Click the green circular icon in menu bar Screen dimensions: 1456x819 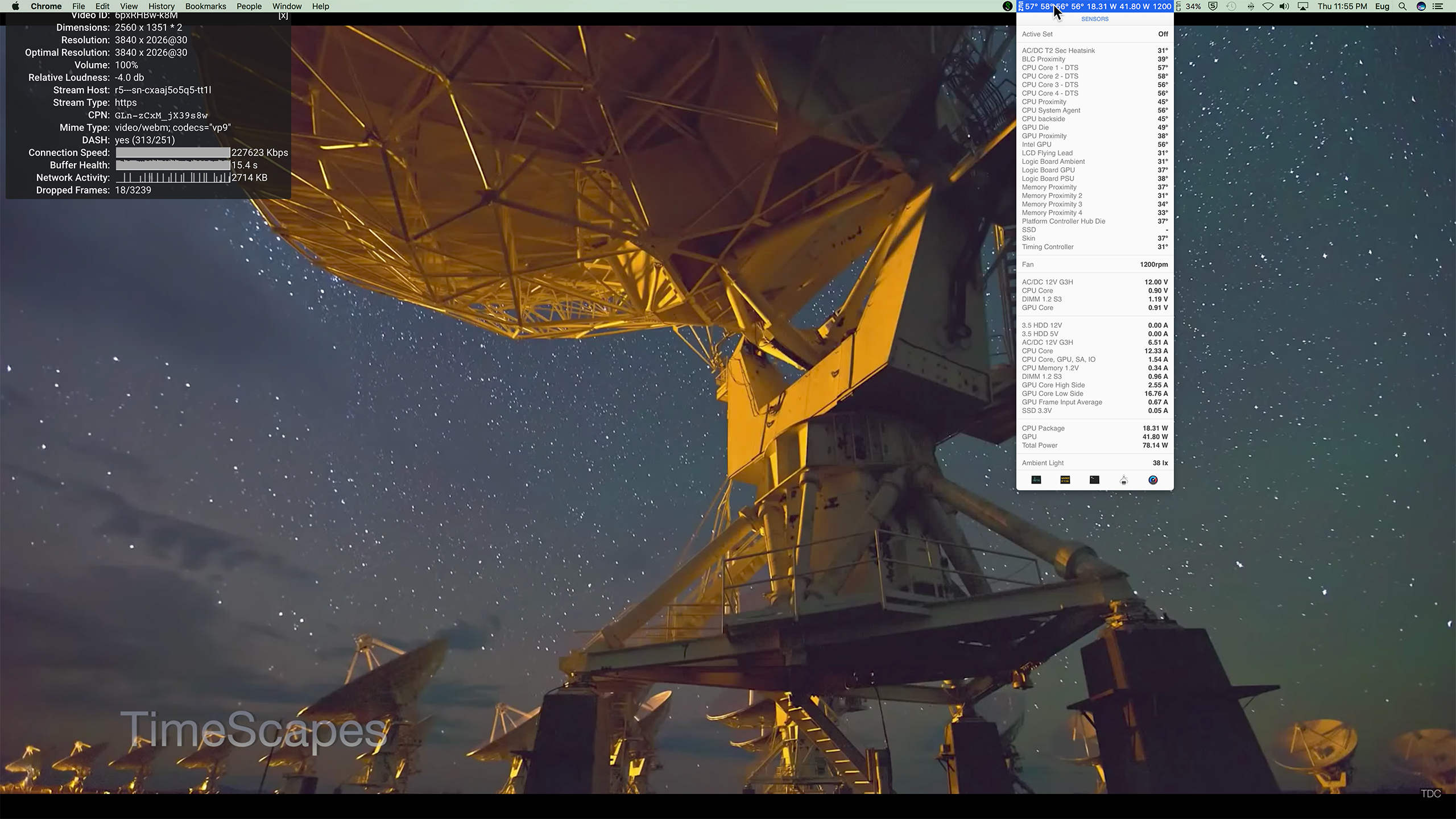(x=1008, y=6)
